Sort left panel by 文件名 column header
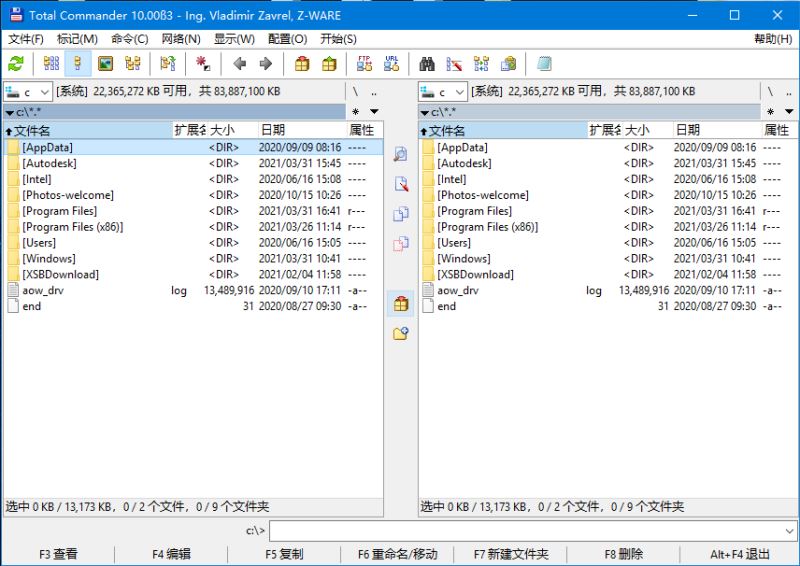This screenshot has width=800, height=566. 88,131
